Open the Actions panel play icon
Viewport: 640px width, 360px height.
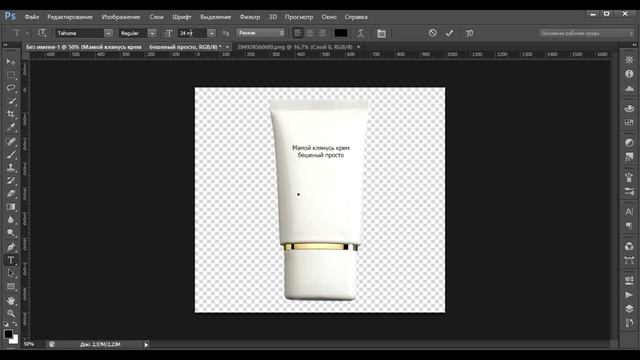pos(629,295)
